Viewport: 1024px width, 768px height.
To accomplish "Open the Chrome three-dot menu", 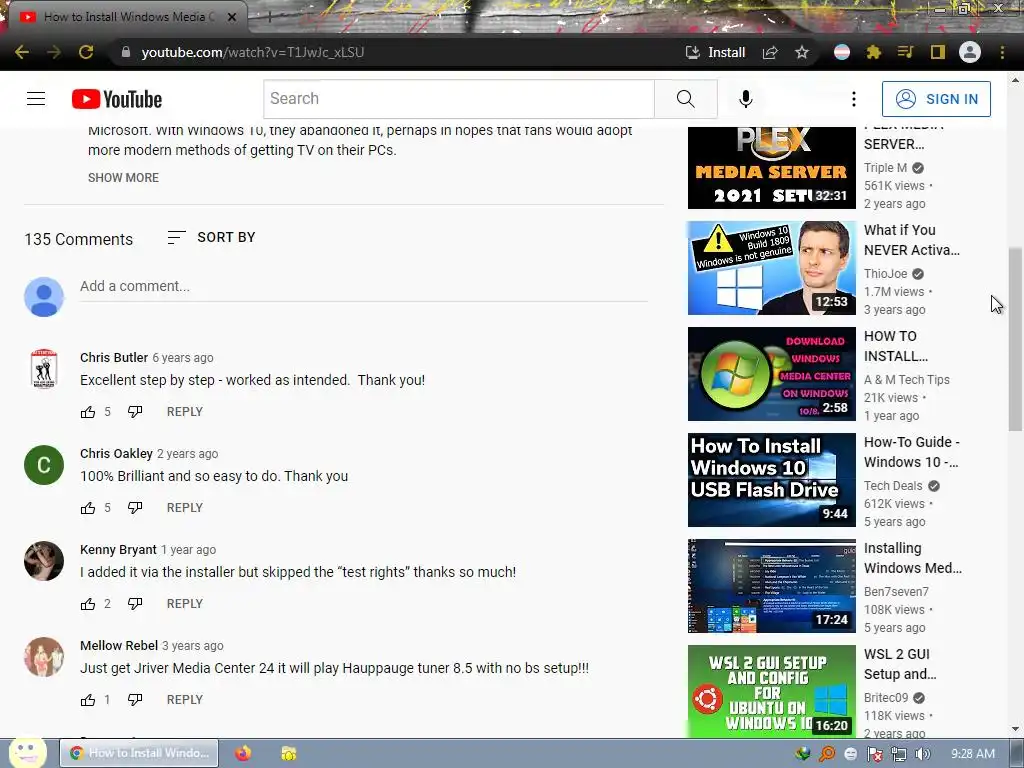I will click(1002, 52).
